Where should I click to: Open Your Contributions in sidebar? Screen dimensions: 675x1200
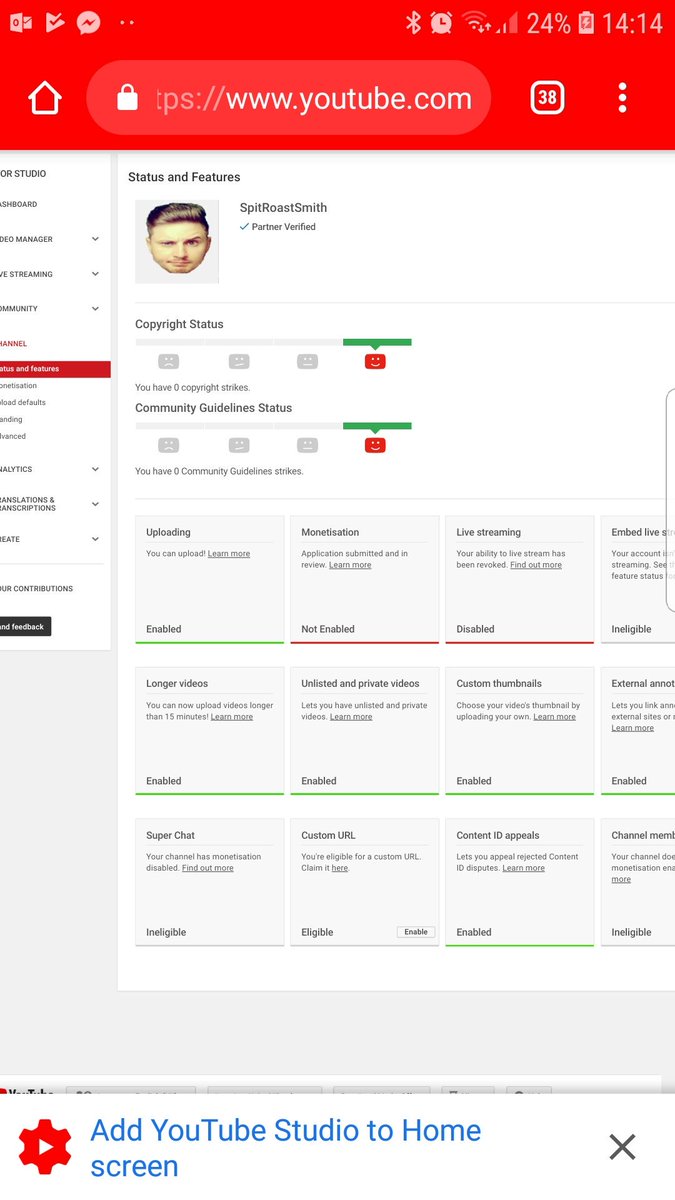[x=37, y=589]
